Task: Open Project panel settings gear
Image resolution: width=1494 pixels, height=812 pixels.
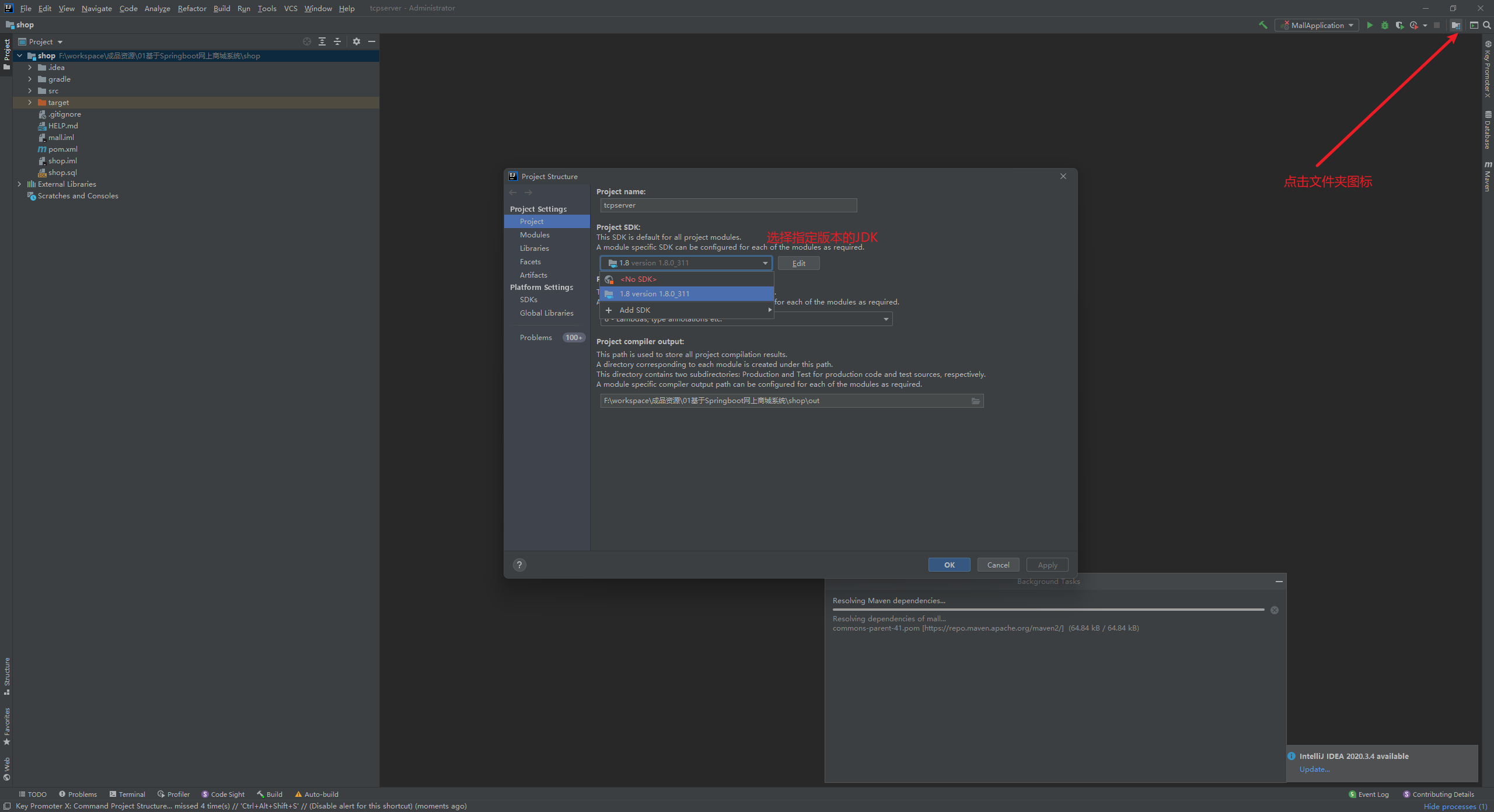Action: (357, 41)
